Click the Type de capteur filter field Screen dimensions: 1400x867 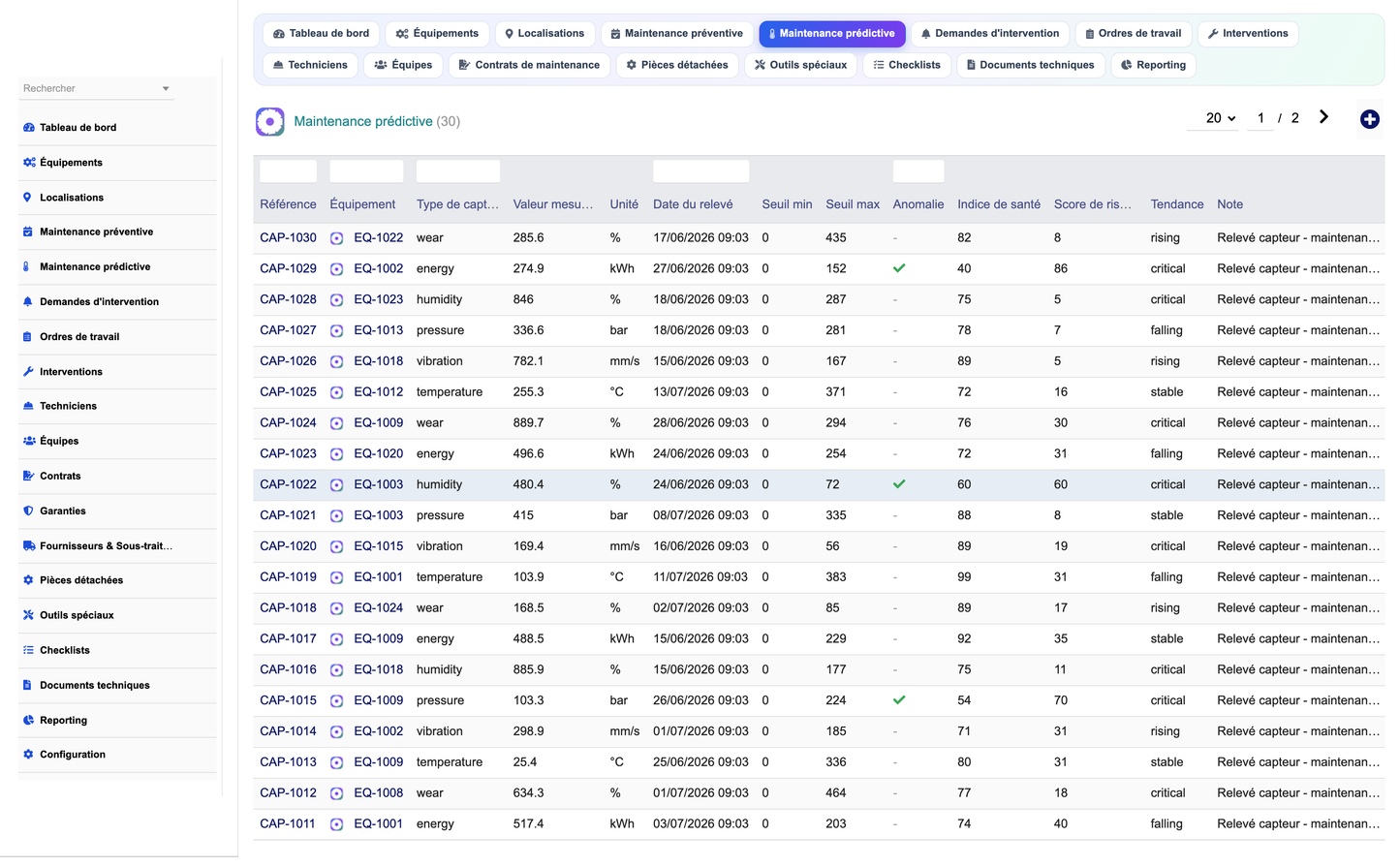tap(458, 171)
